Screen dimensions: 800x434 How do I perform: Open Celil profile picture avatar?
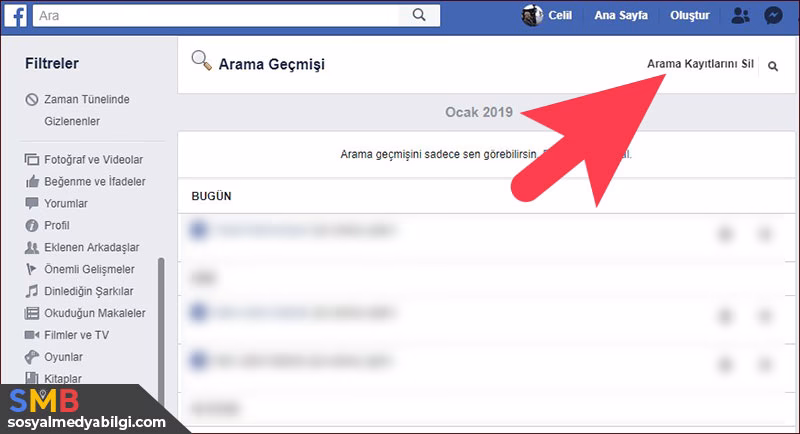click(x=532, y=15)
